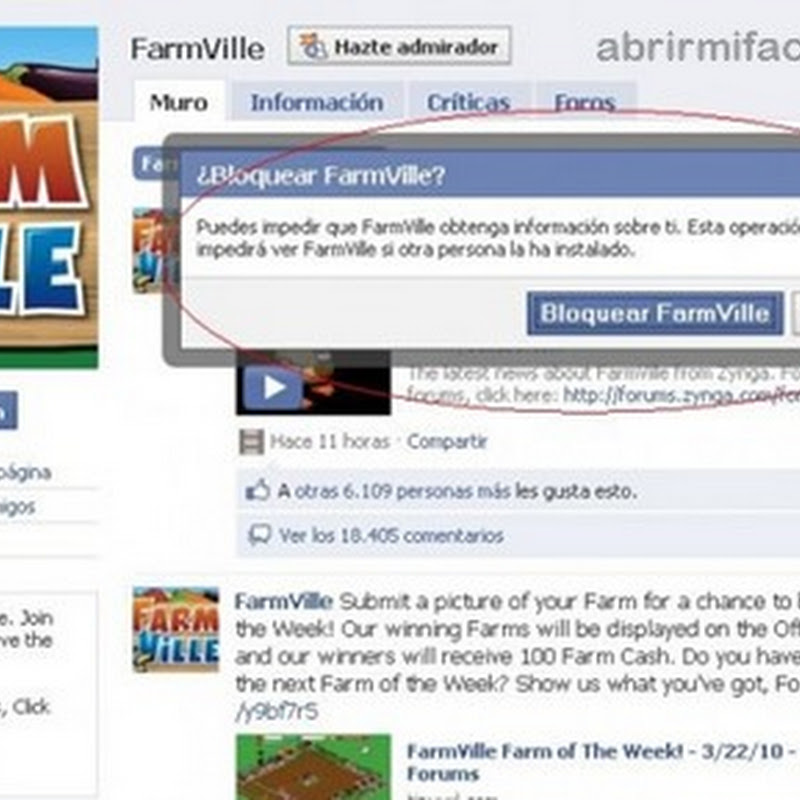Click FarmVille author name in post
Viewport: 800px width, 800px height.
[284, 602]
